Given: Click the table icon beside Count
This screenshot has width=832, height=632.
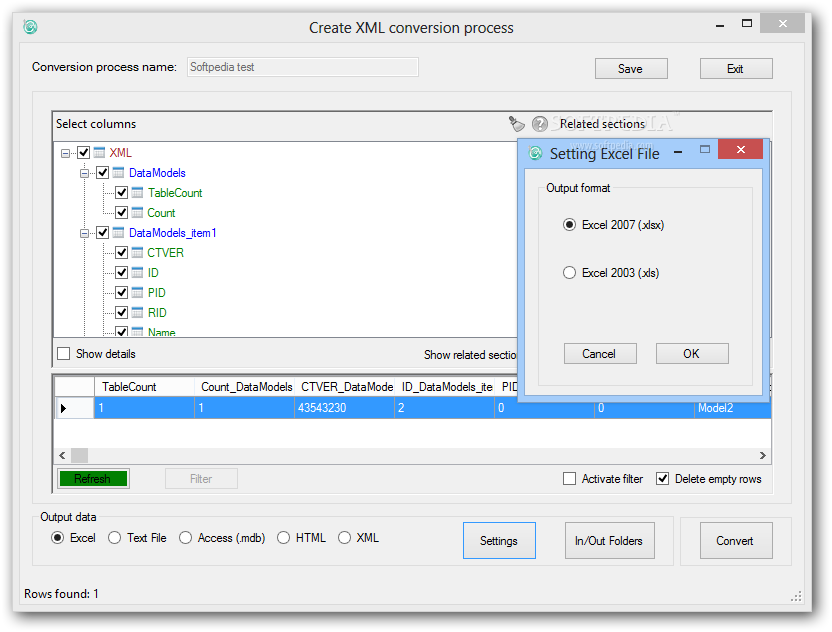Looking at the screenshot, I should click(137, 213).
